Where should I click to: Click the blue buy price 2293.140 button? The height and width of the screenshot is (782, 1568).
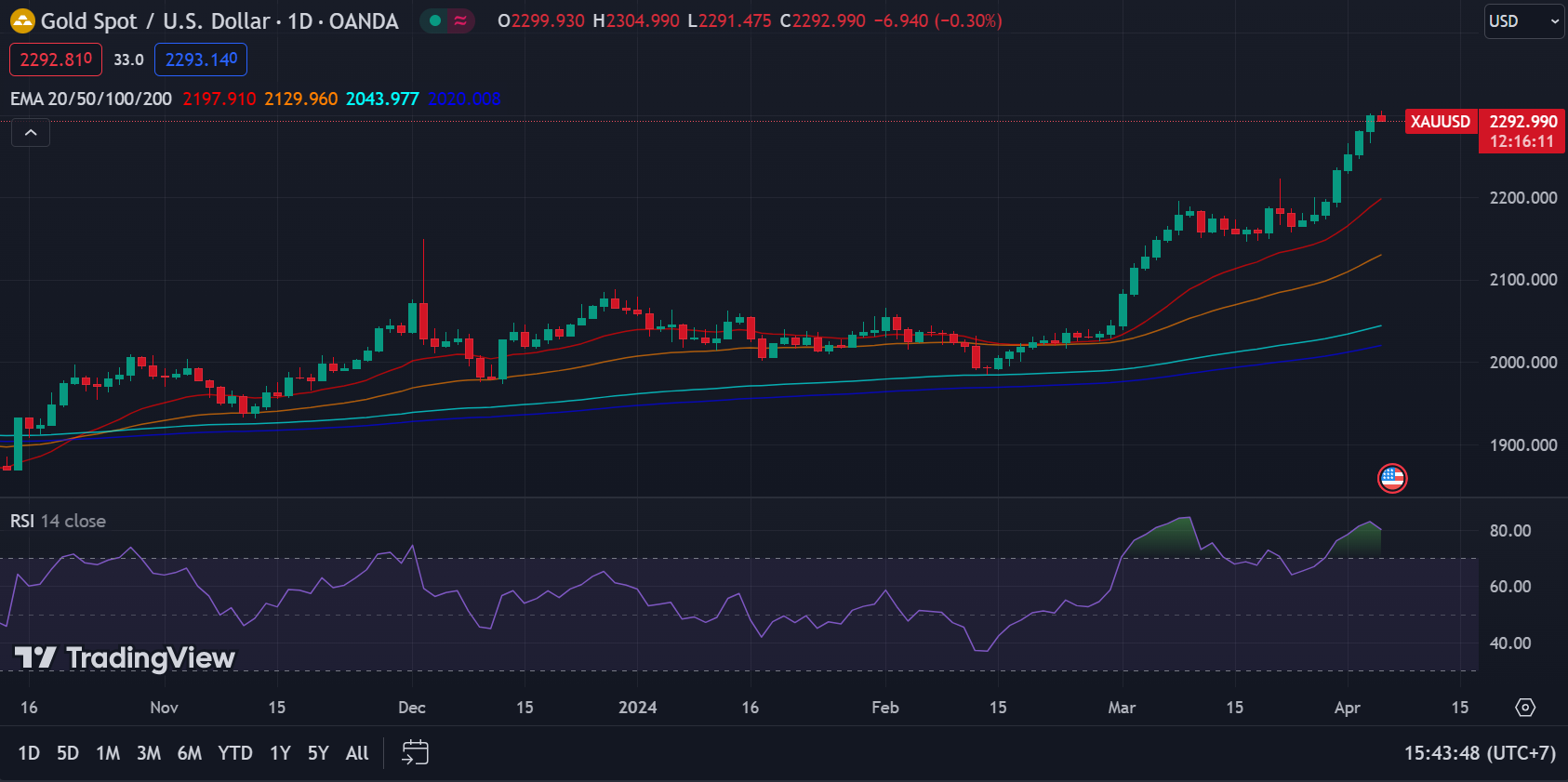pos(201,60)
